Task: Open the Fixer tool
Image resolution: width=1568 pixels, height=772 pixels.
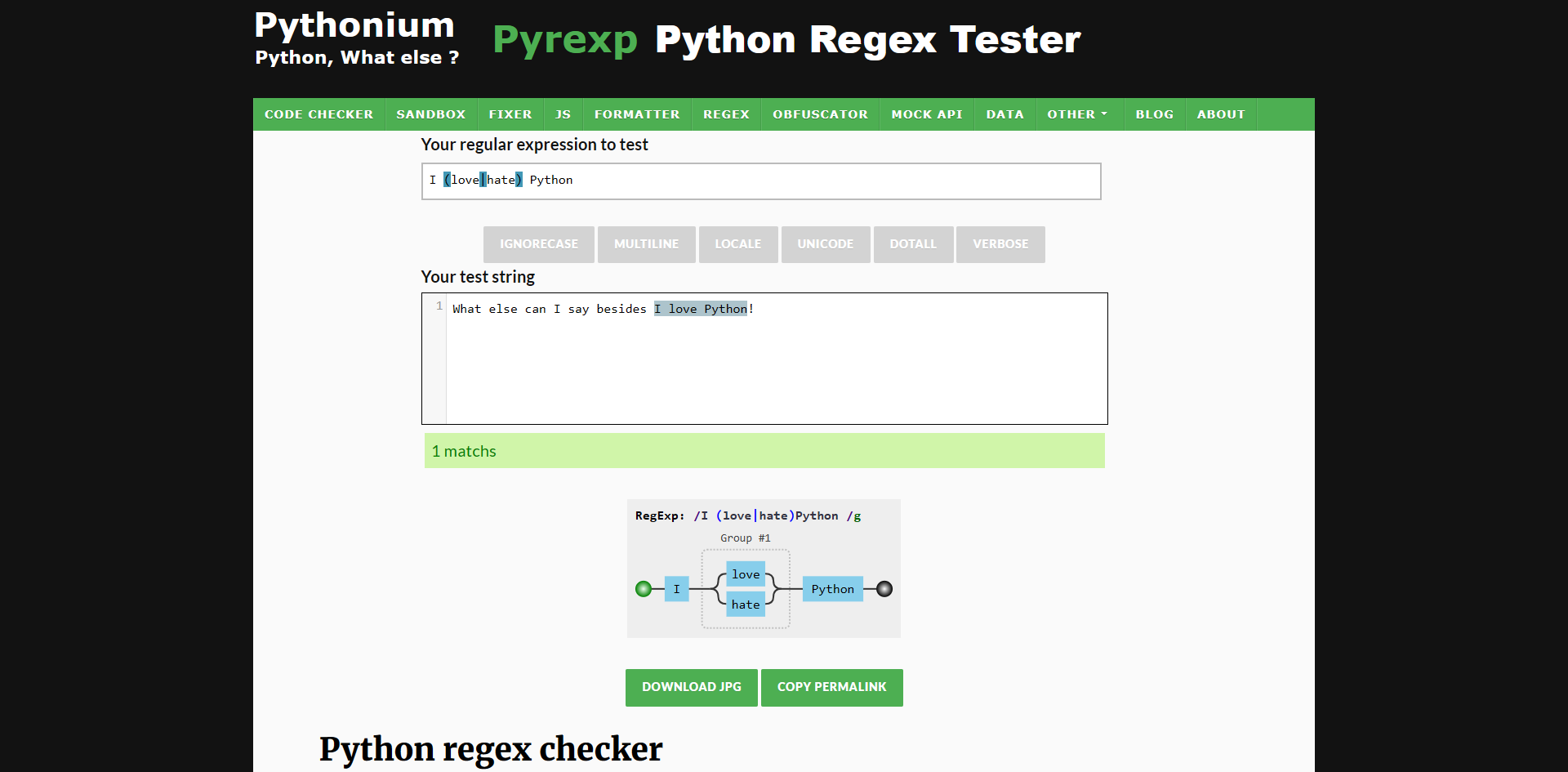Action: (510, 114)
